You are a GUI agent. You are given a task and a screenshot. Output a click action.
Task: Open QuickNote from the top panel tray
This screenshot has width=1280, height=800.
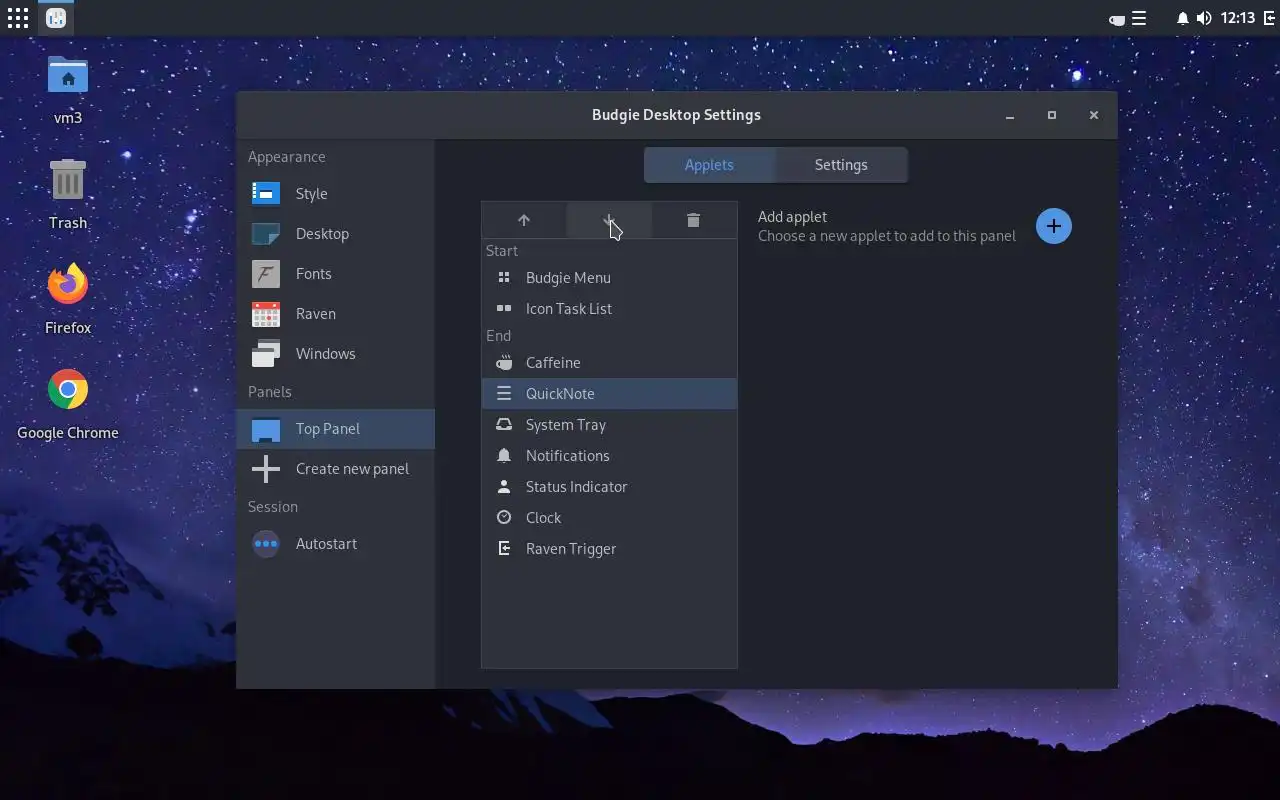[x=1139, y=18]
